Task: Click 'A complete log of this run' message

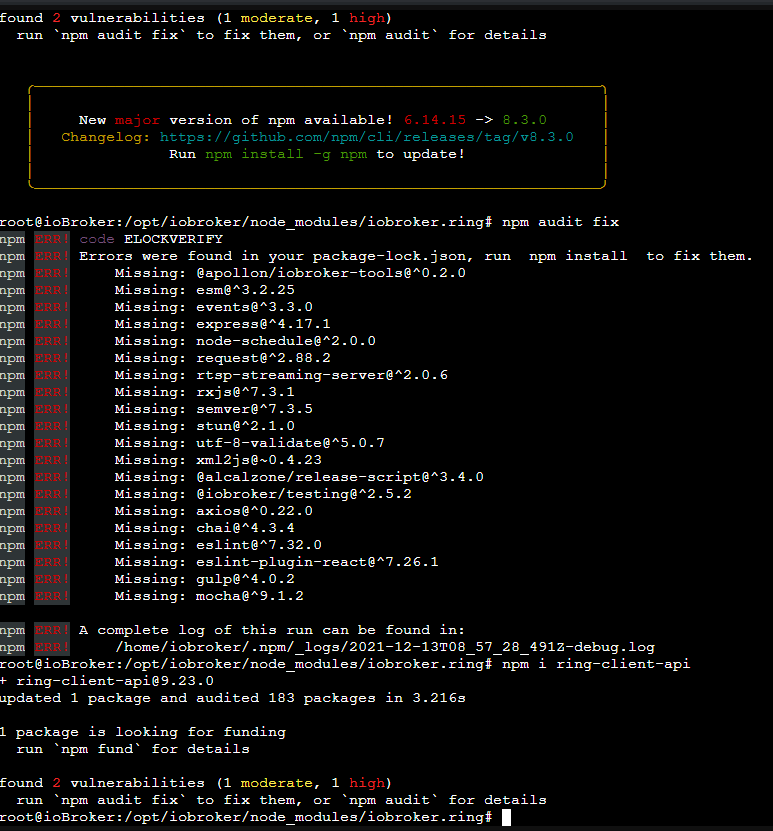Action: (x=272, y=630)
